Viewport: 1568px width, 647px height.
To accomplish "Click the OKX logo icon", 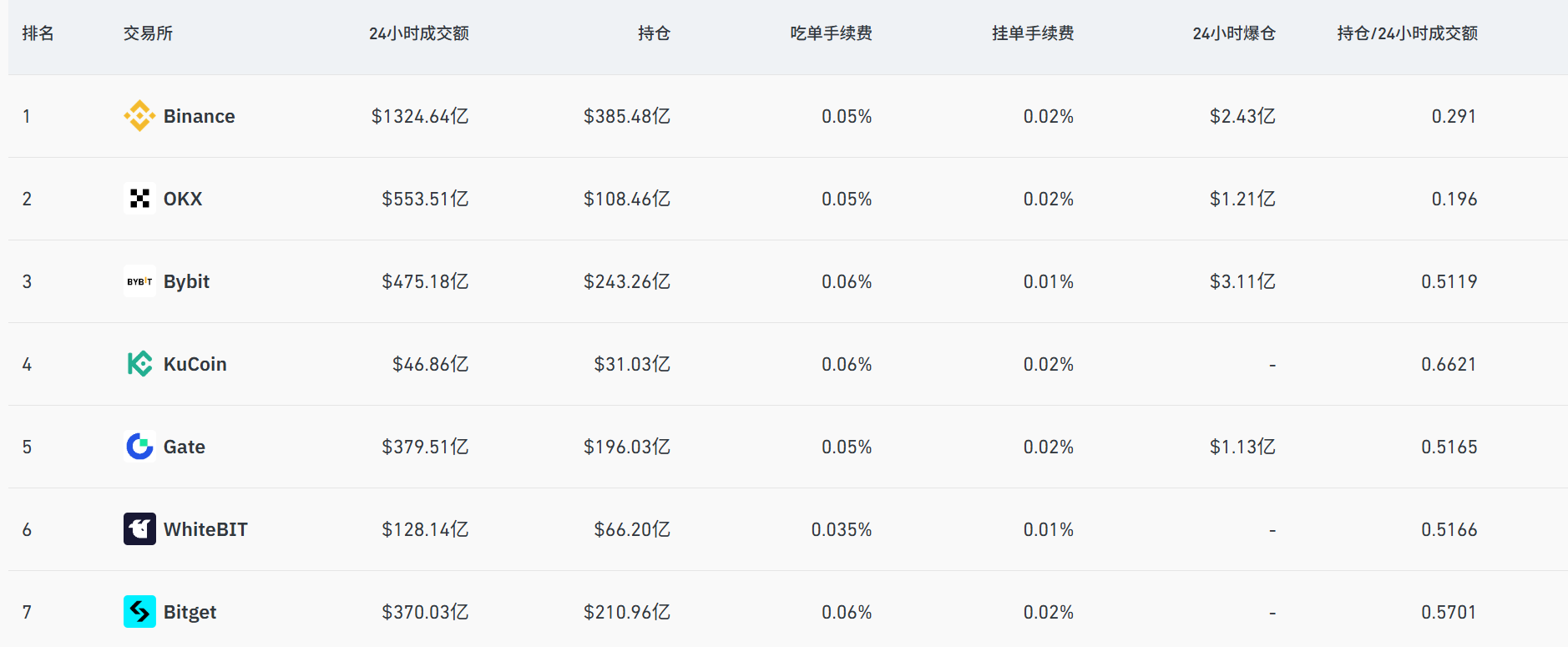I will 139,199.
